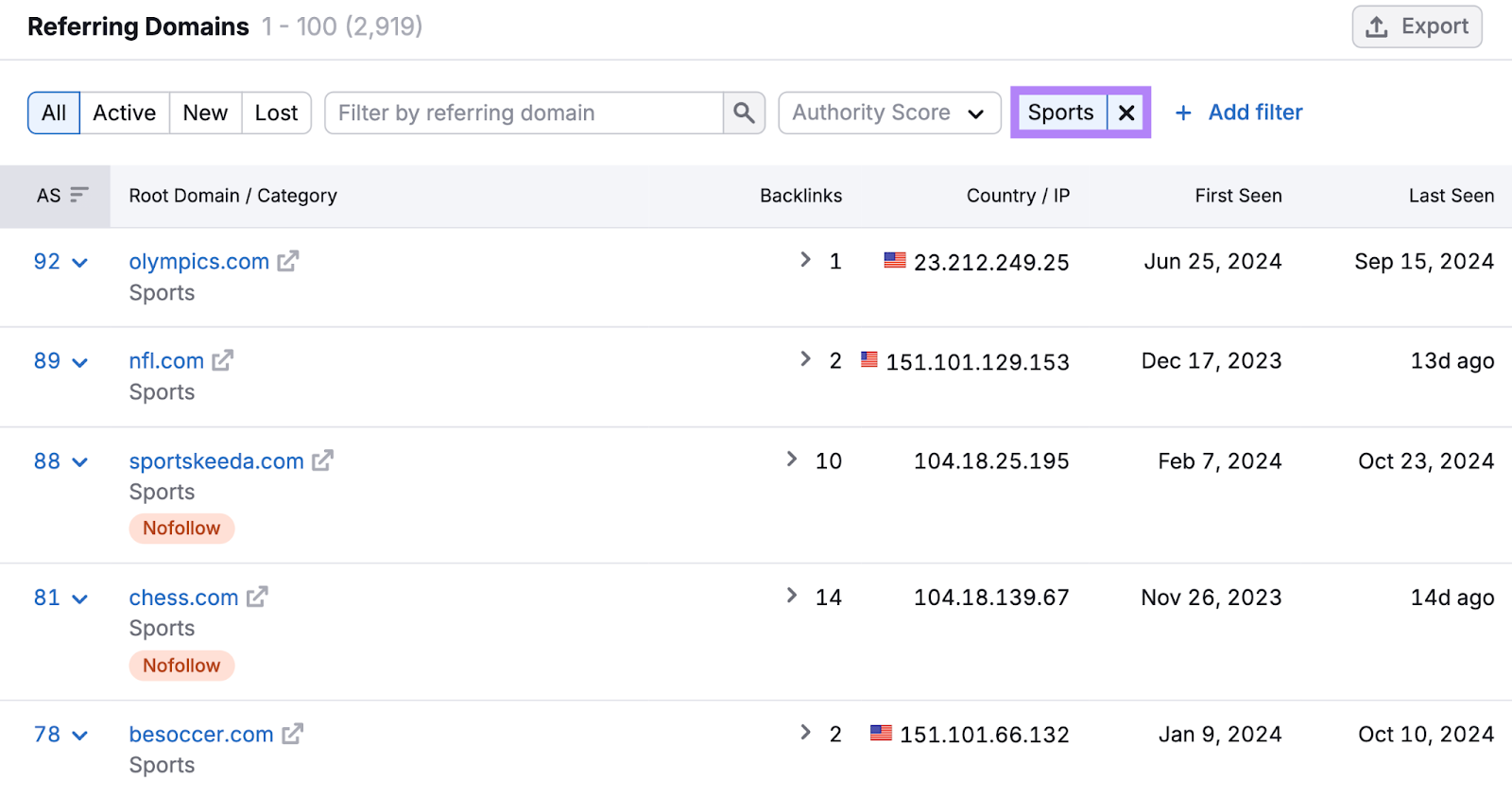Open external link icon for besoccer.com
This screenshot has height=798, width=1512.
pos(293,734)
